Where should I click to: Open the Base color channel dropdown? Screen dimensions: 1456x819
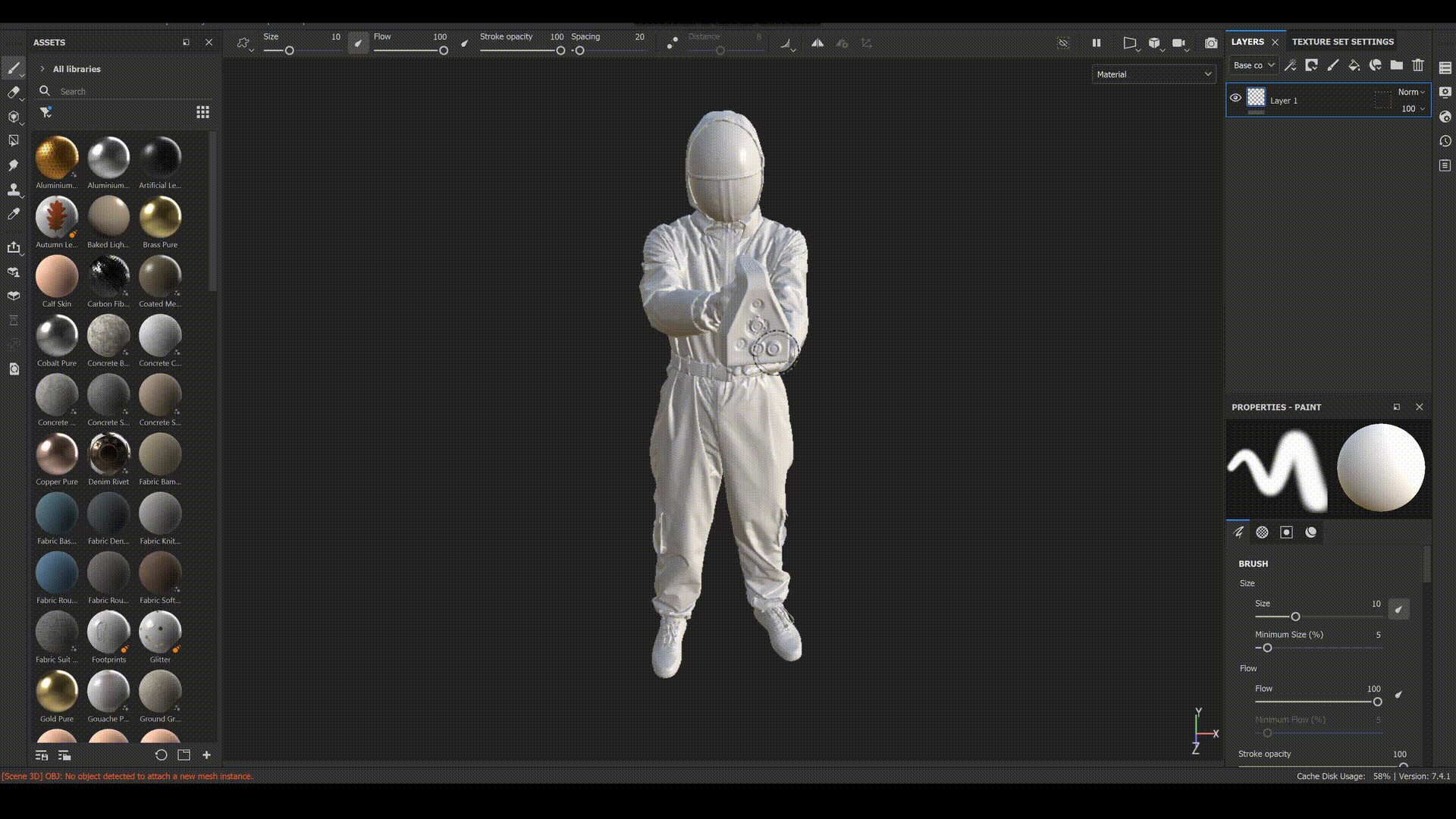[1254, 65]
